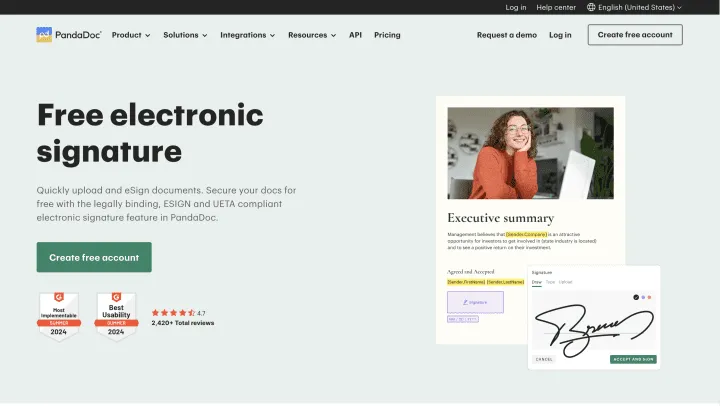Image resolution: width=720 pixels, height=406 pixels.
Task: Open the API page
Action: [355, 35]
